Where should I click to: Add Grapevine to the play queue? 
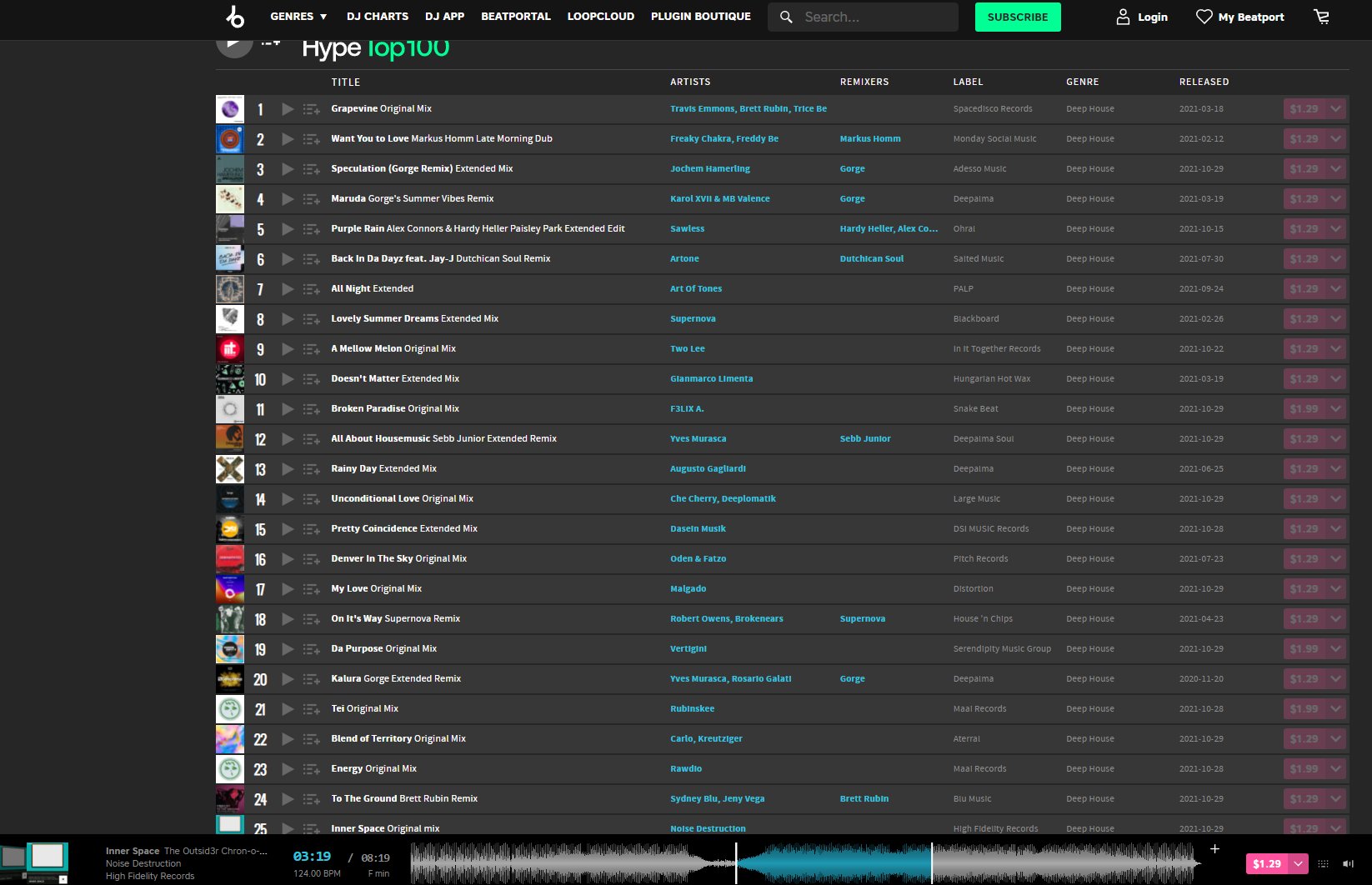pyautogui.click(x=312, y=109)
